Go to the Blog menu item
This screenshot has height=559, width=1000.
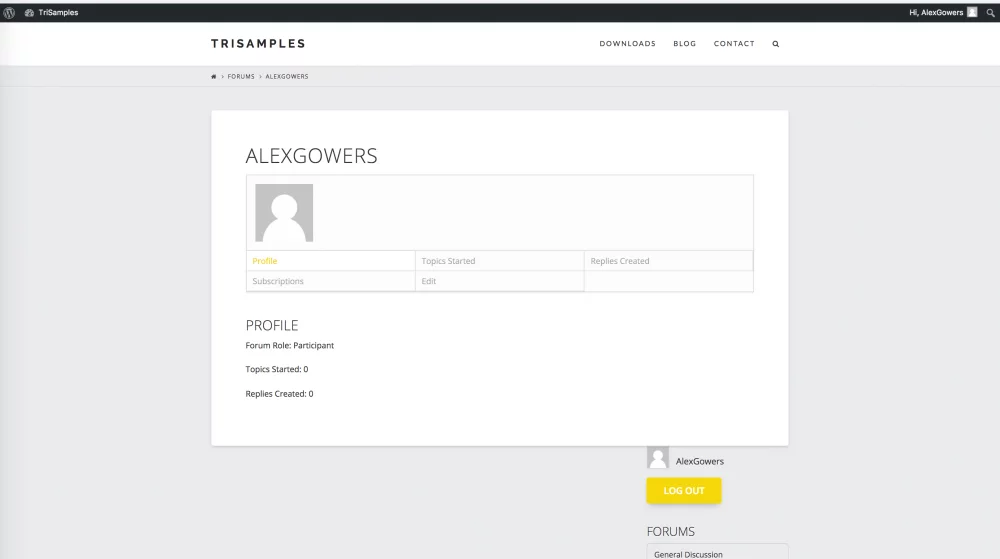pos(685,44)
